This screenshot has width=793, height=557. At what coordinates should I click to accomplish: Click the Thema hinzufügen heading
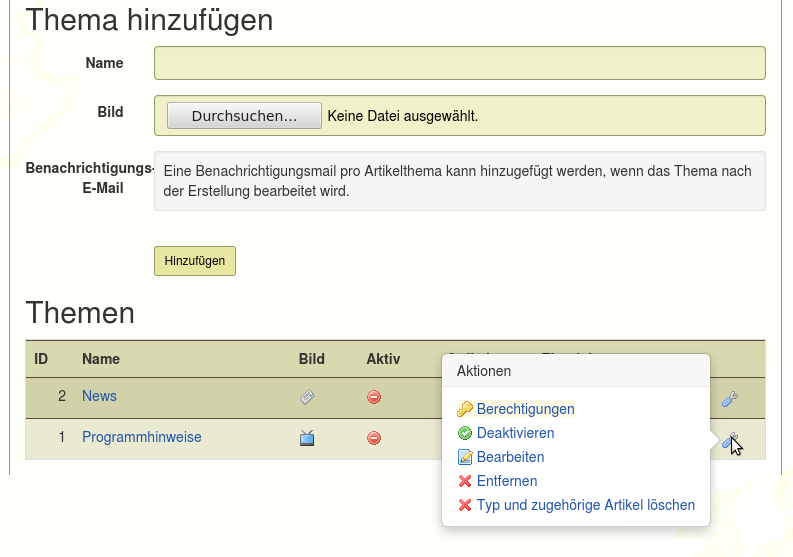pos(149,20)
